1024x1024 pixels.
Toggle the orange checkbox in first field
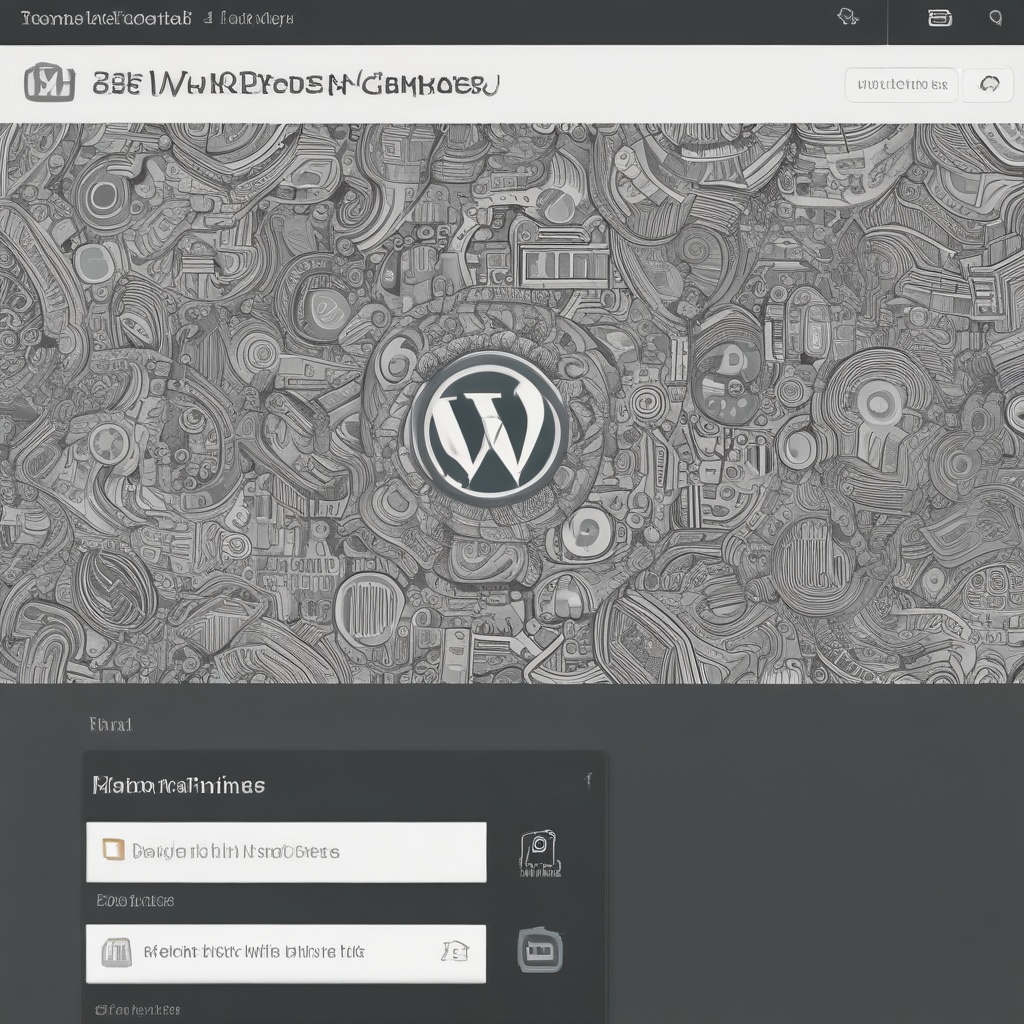[113, 851]
